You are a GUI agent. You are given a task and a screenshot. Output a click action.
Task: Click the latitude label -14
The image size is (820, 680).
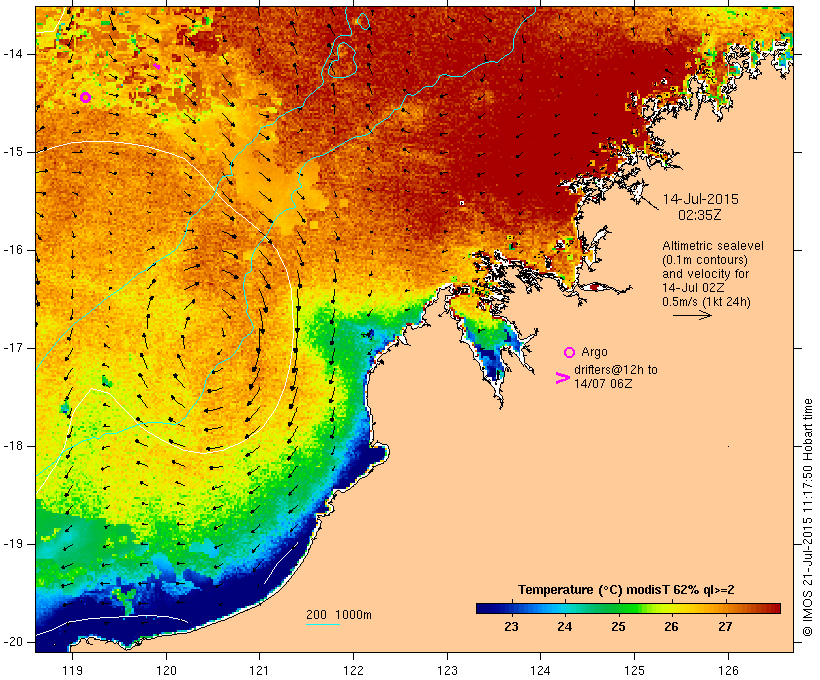tap(13, 54)
